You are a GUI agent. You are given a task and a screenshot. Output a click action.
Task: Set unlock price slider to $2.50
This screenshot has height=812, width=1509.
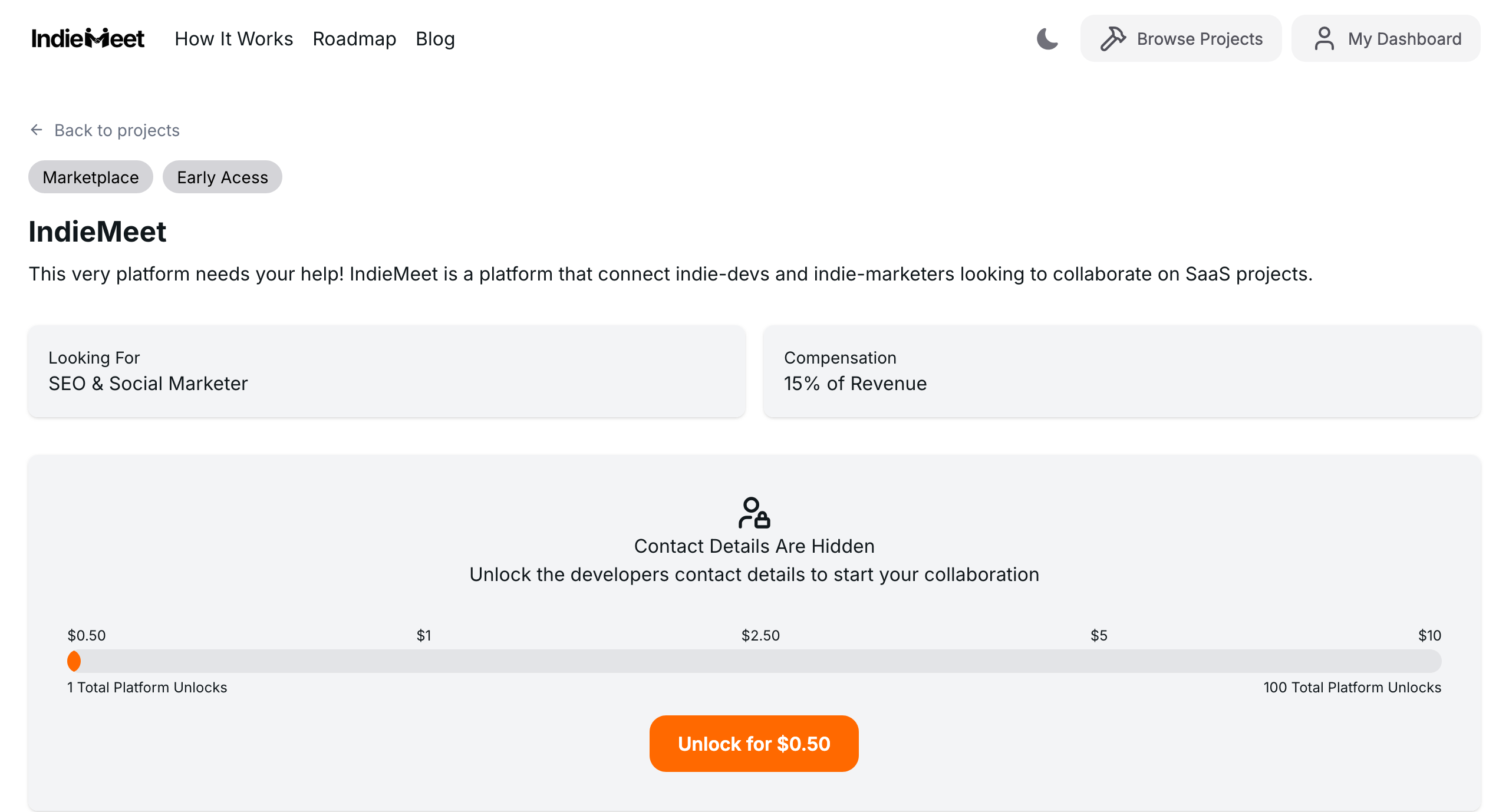click(x=760, y=661)
